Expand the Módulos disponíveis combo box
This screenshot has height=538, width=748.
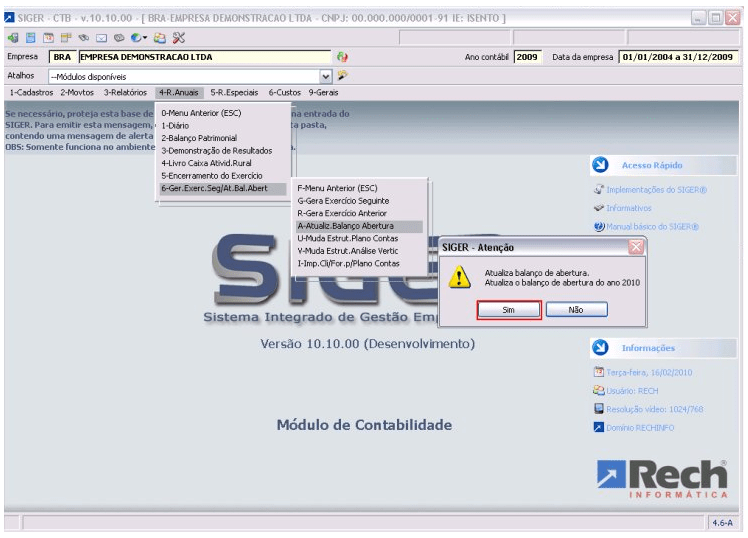coord(325,76)
